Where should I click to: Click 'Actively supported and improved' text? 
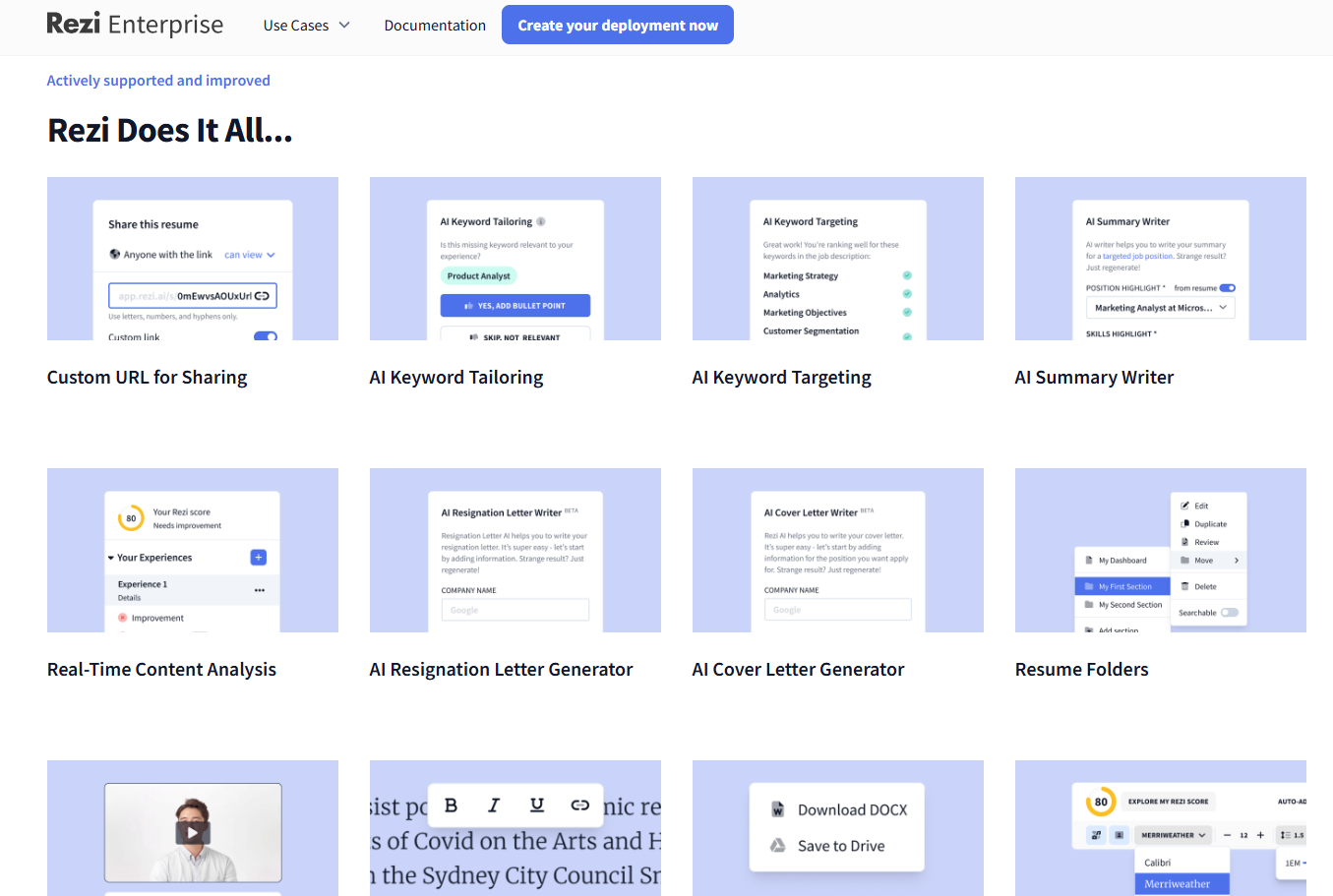click(158, 81)
